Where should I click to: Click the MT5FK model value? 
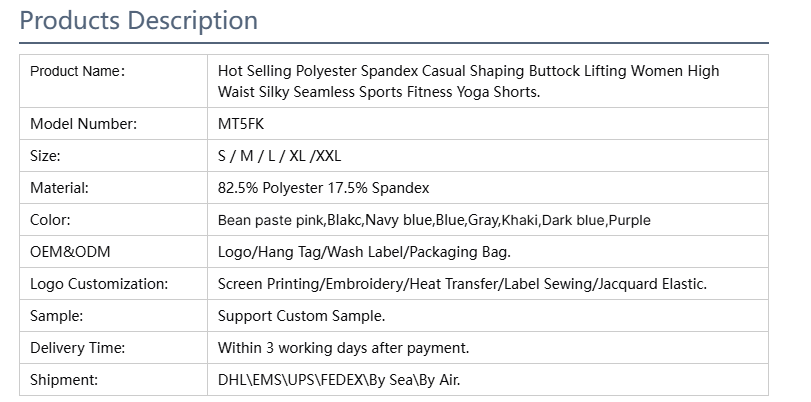tap(241, 124)
